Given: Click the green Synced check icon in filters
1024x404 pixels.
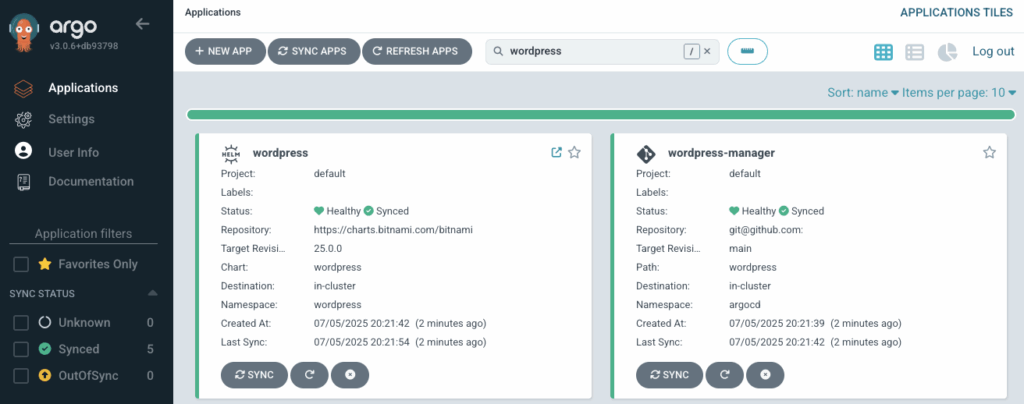Looking at the screenshot, I should click(45, 350).
